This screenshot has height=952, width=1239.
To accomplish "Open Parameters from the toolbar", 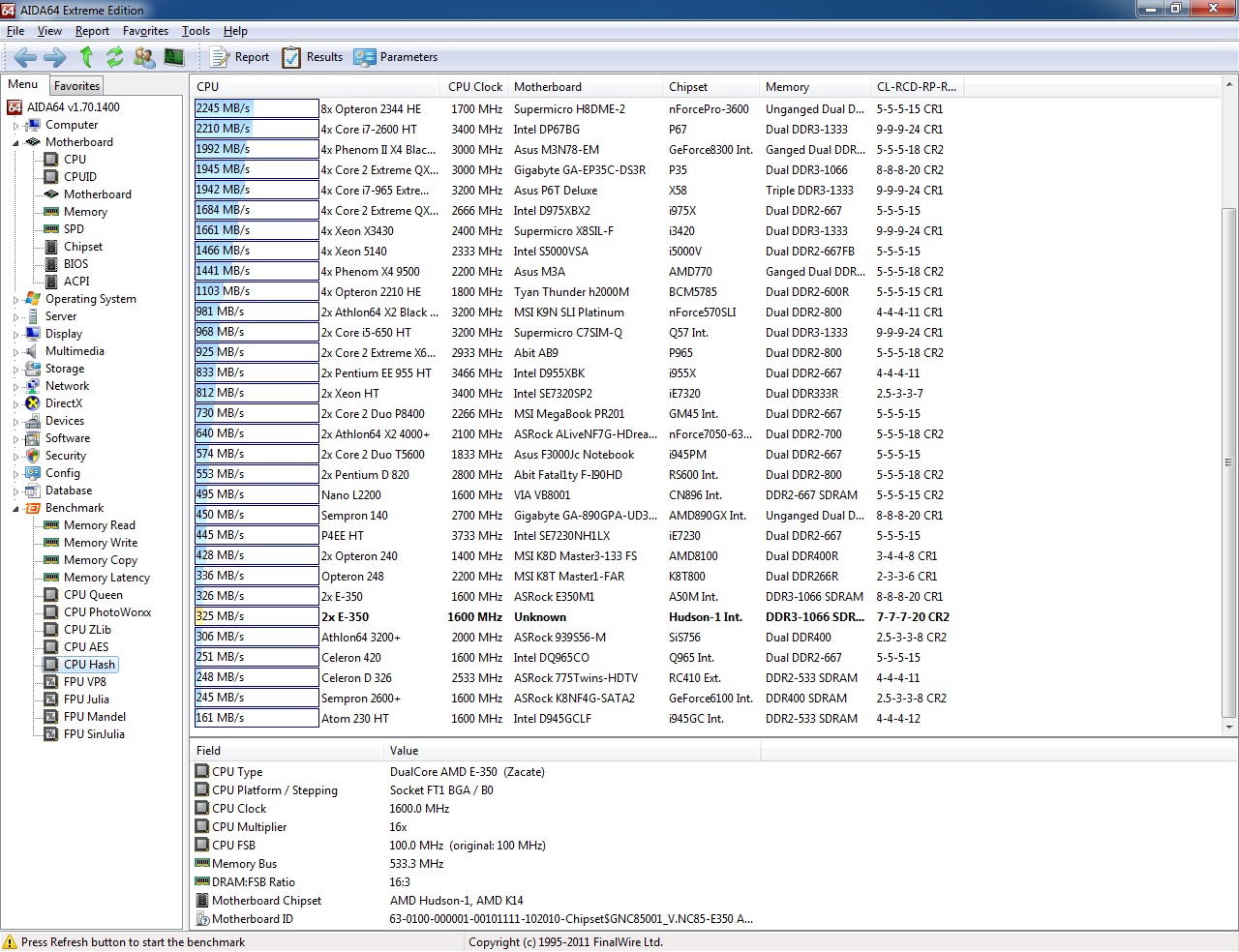I will coord(396,57).
